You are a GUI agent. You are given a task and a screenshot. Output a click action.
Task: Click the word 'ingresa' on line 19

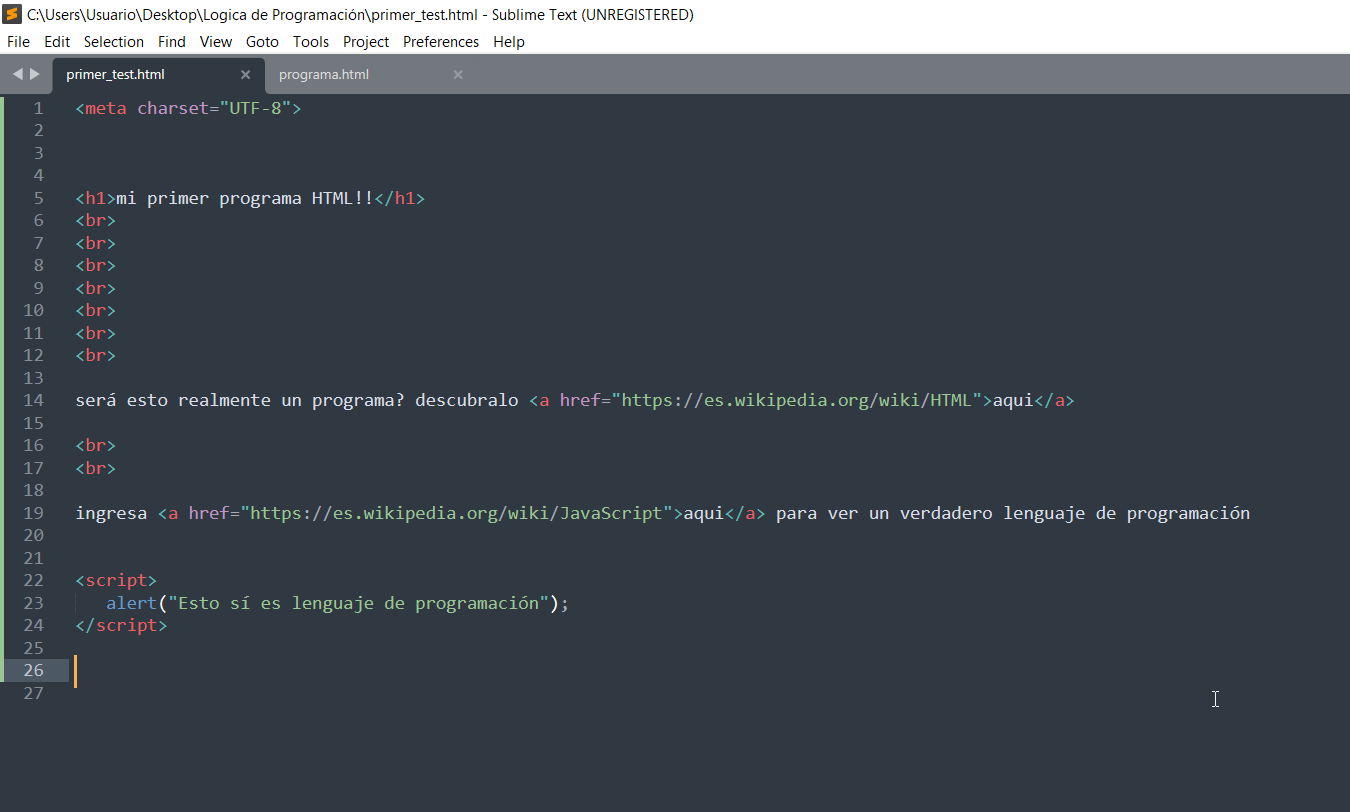point(111,513)
